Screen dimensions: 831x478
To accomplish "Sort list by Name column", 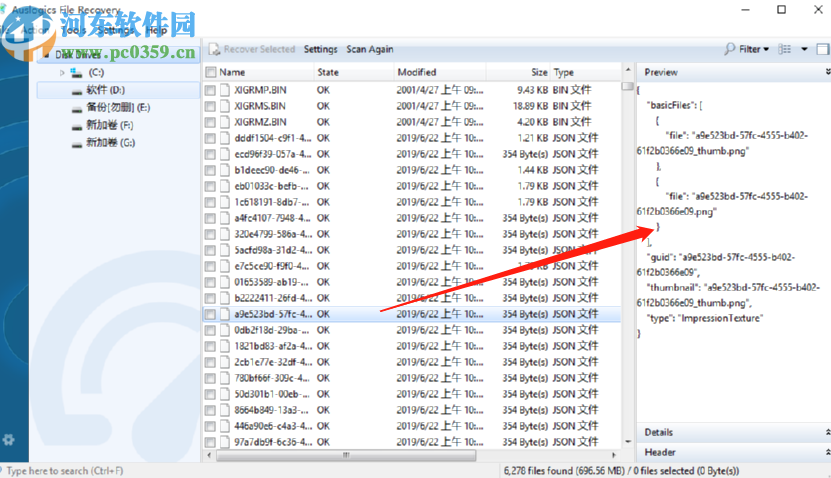I will tap(232, 72).
